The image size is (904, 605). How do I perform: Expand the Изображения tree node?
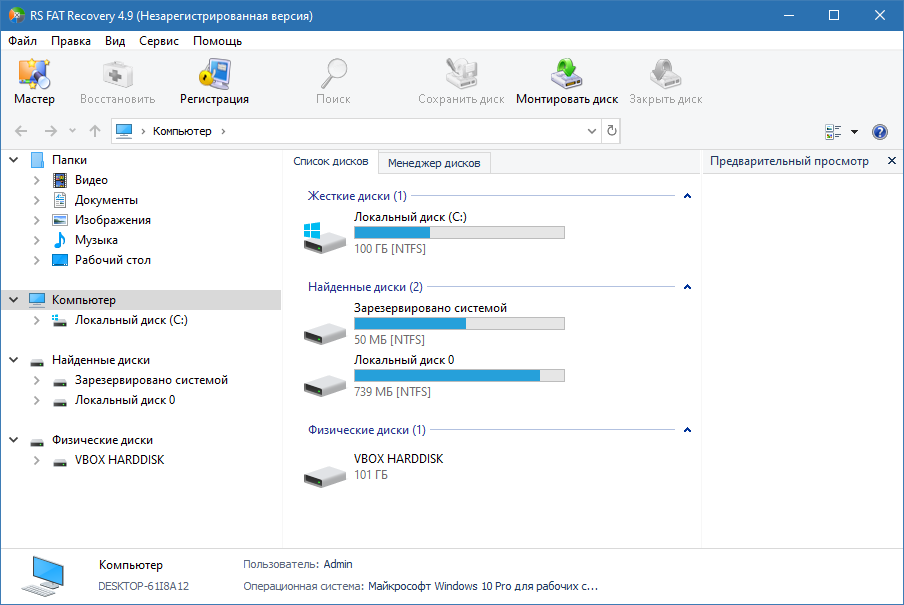point(36,220)
